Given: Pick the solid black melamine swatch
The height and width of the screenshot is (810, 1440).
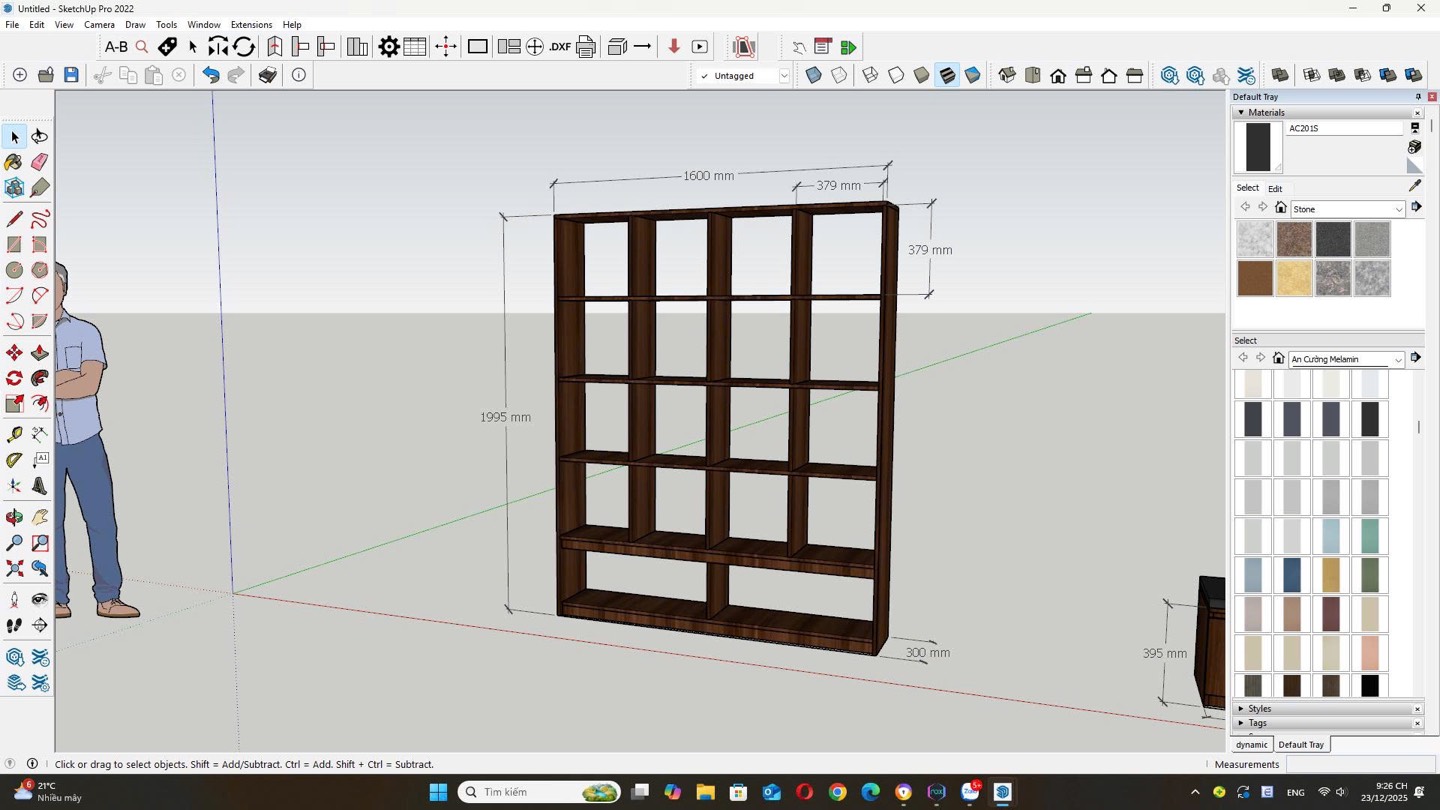Looking at the screenshot, I should pyautogui.click(x=1370, y=686).
